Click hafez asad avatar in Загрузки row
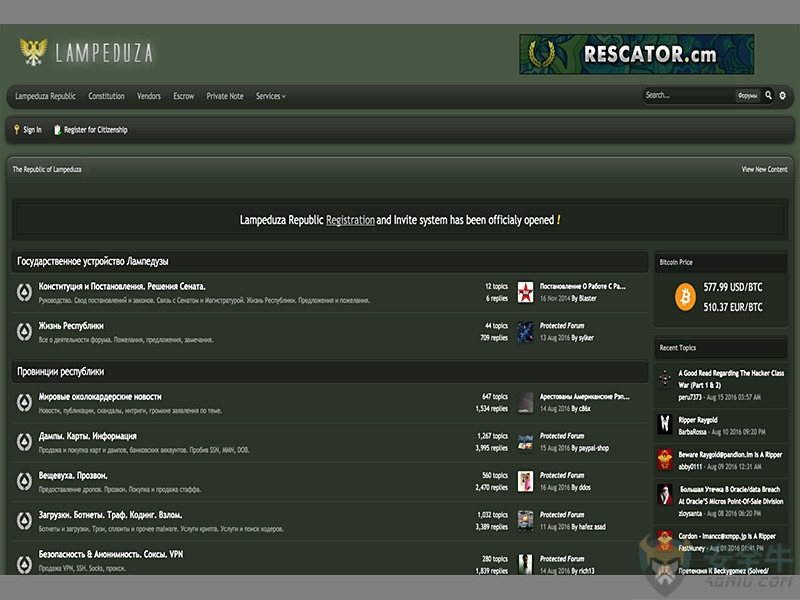 [525, 520]
